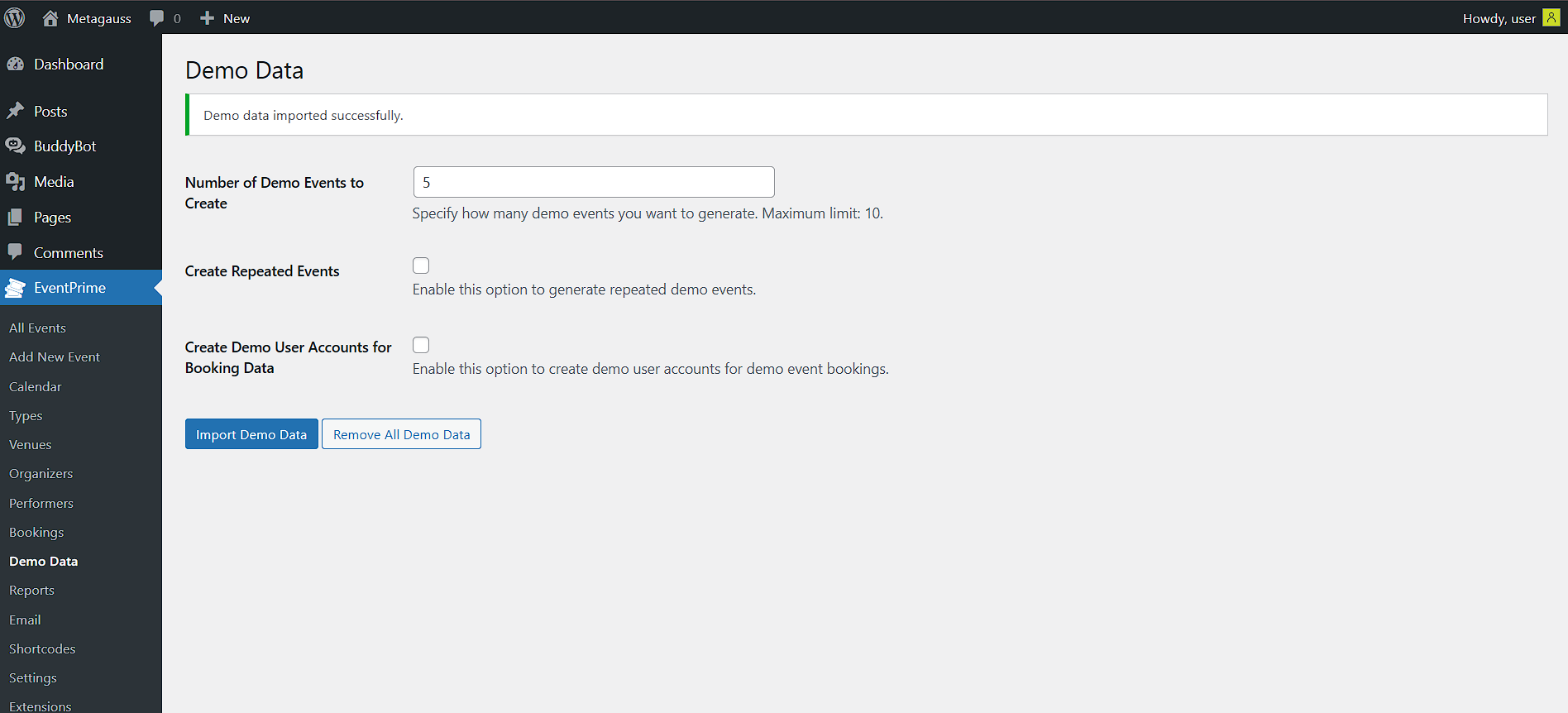
Task: Open the Venues submenu item
Action: pyautogui.click(x=31, y=445)
